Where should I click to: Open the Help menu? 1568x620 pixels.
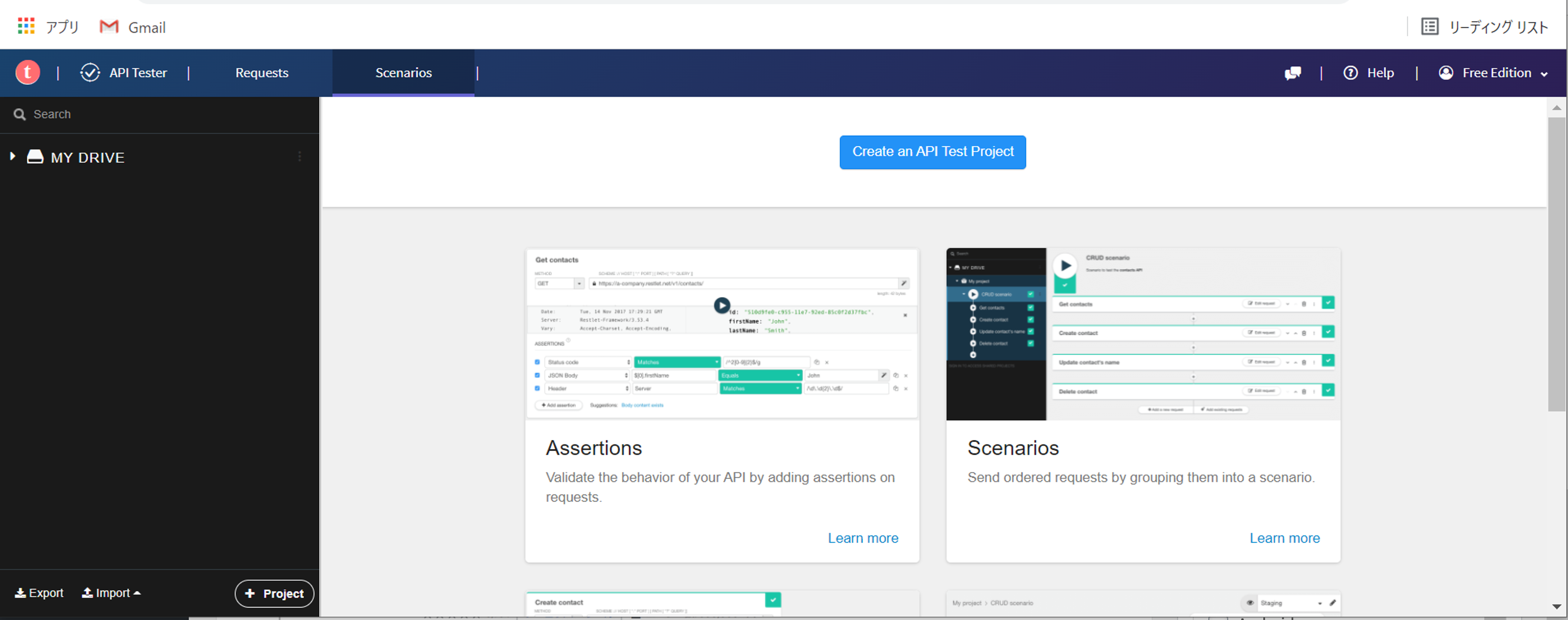[x=1368, y=72]
